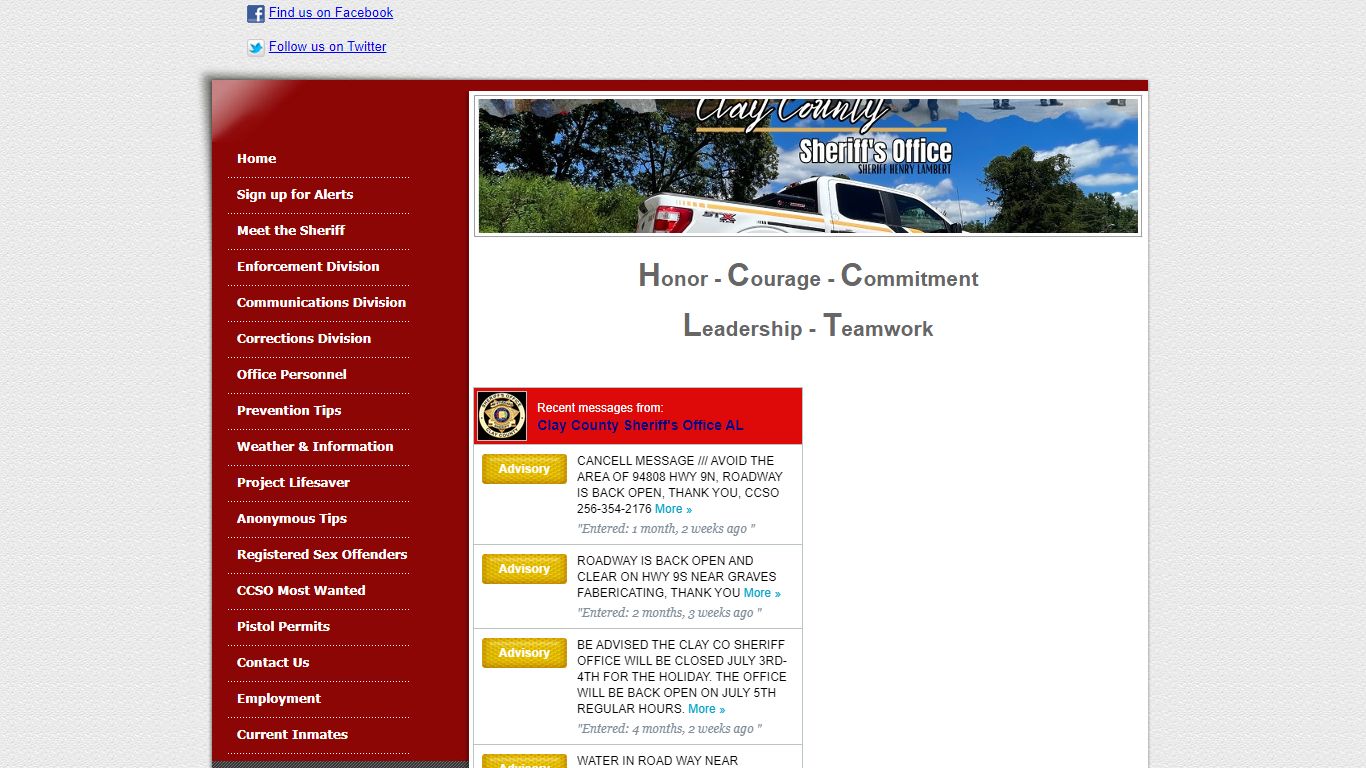Click the Clay County Sheriff's Office banner image
The width and height of the screenshot is (1366, 768).
pos(808,166)
